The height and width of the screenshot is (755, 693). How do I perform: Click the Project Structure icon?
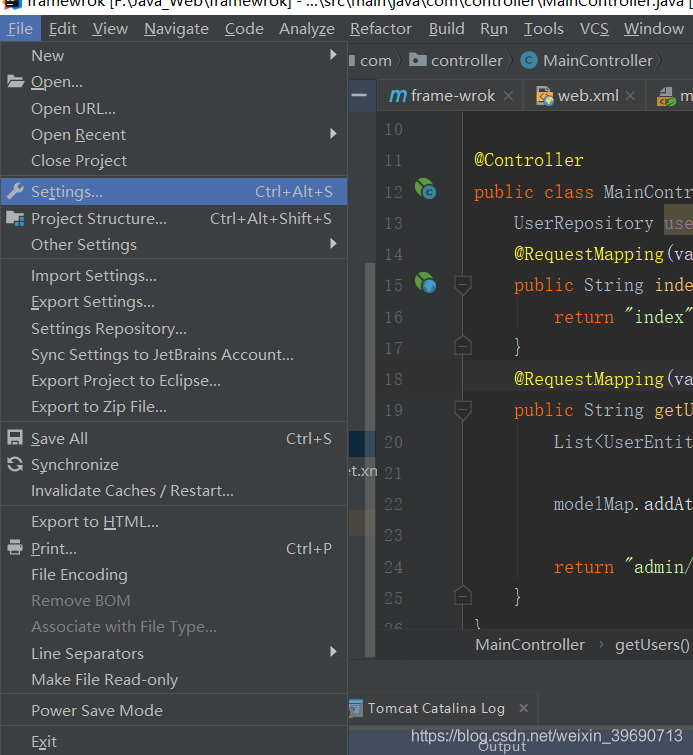point(15,219)
